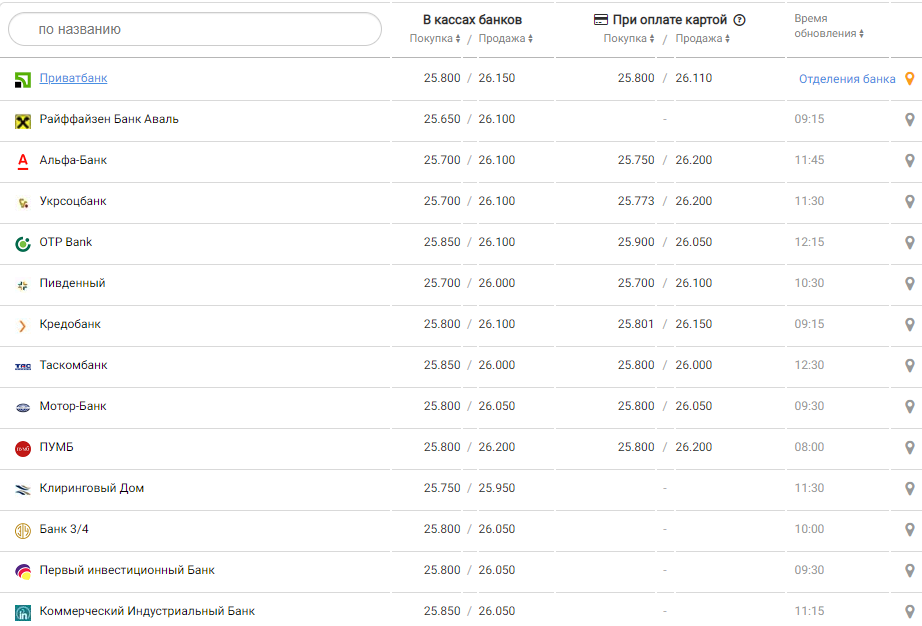Screen dimensions: 922x626
Task: Sort by cash desk Покупка rate
Action: [x=436, y=39]
